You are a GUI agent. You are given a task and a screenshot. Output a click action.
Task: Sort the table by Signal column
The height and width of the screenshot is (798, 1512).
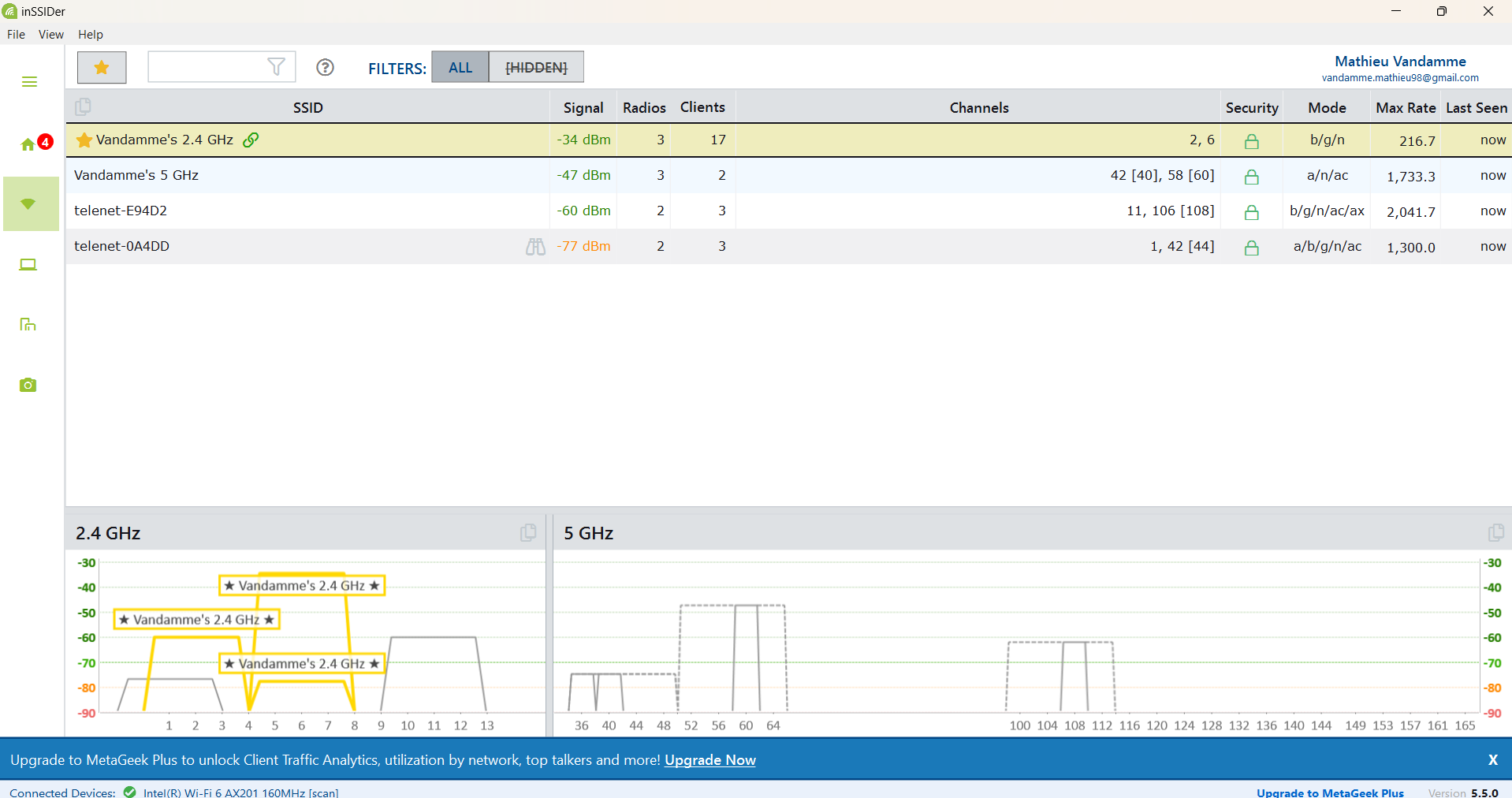pyautogui.click(x=583, y=108)
